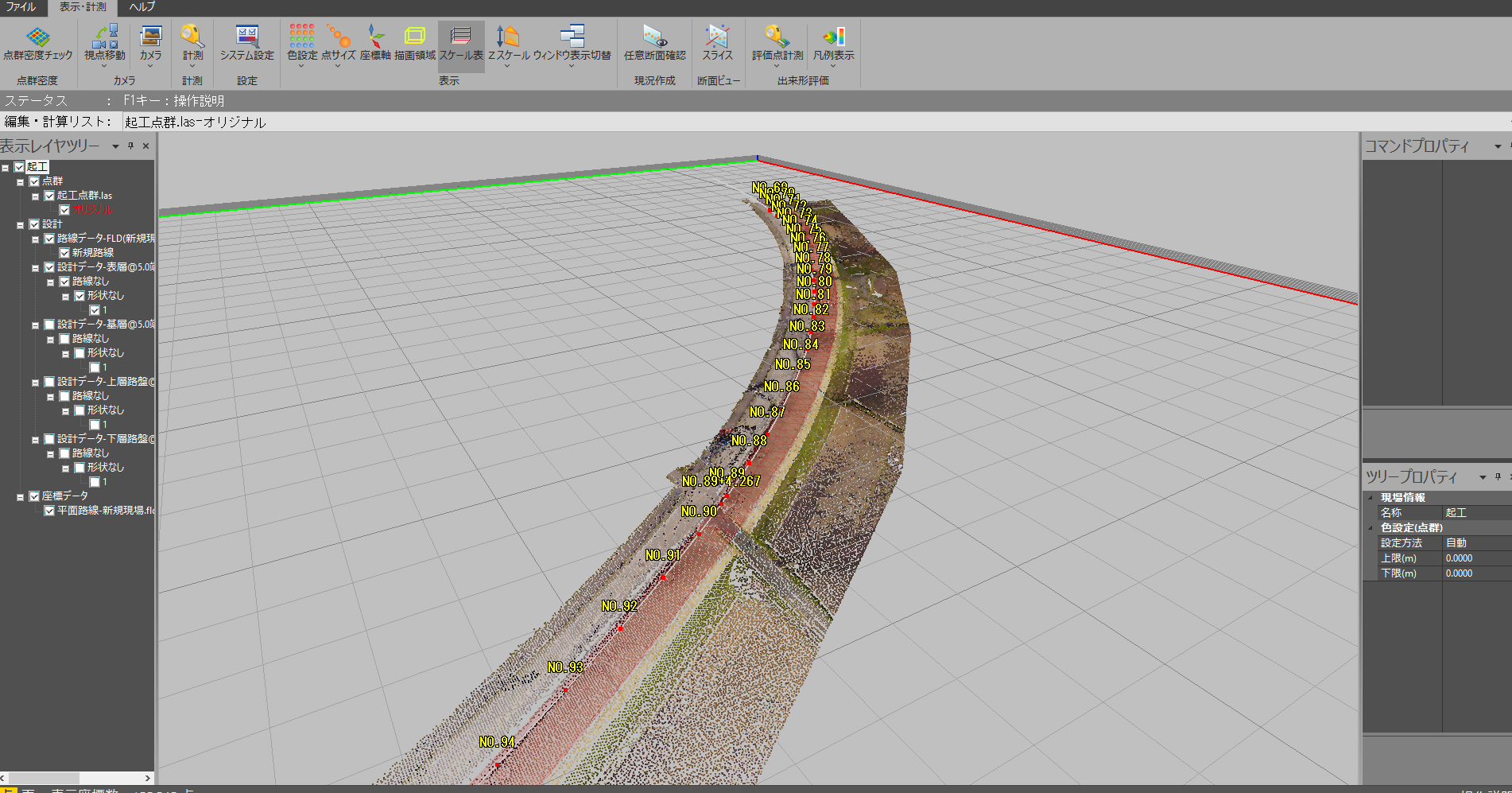Screen dimensions: 1512x793
Task: Open システム設定 system settings
Action: (246, 44)
